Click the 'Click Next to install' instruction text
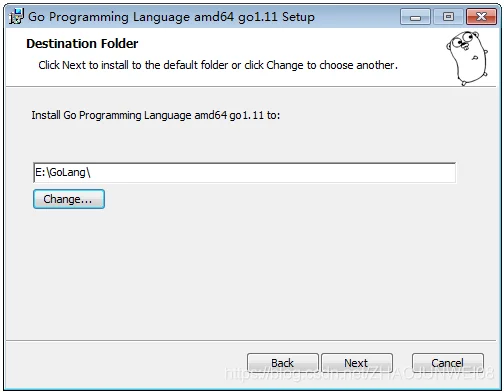Screen dimensions: 504x392 218,65
